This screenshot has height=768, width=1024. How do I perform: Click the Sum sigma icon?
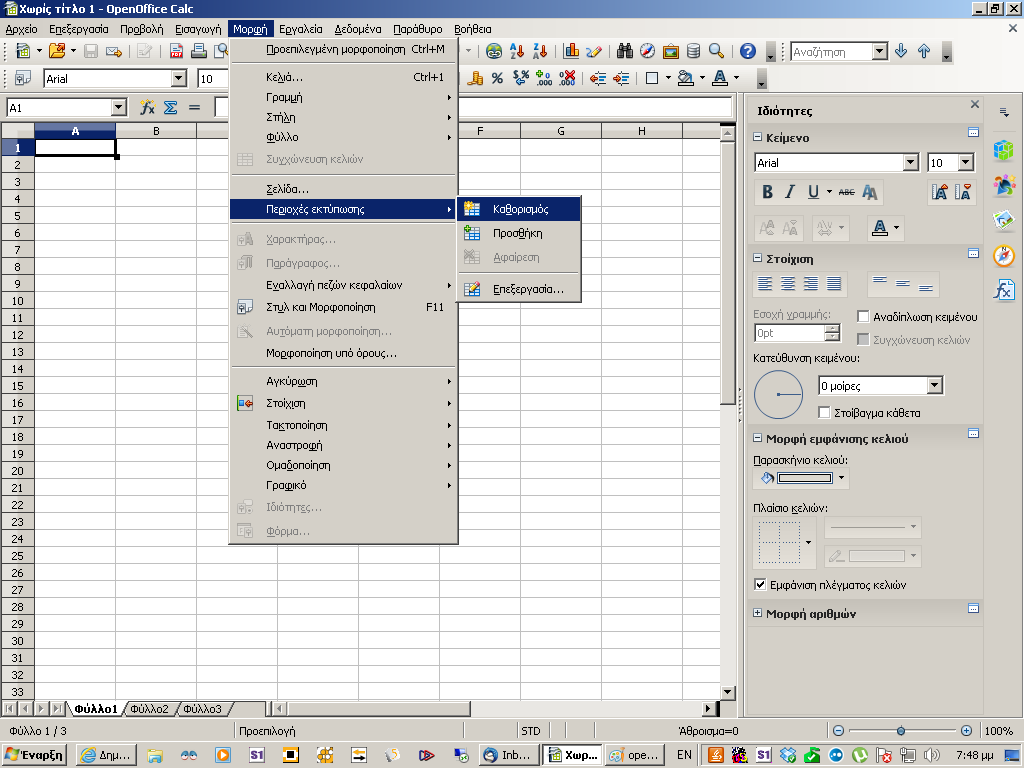click(170, 108)
